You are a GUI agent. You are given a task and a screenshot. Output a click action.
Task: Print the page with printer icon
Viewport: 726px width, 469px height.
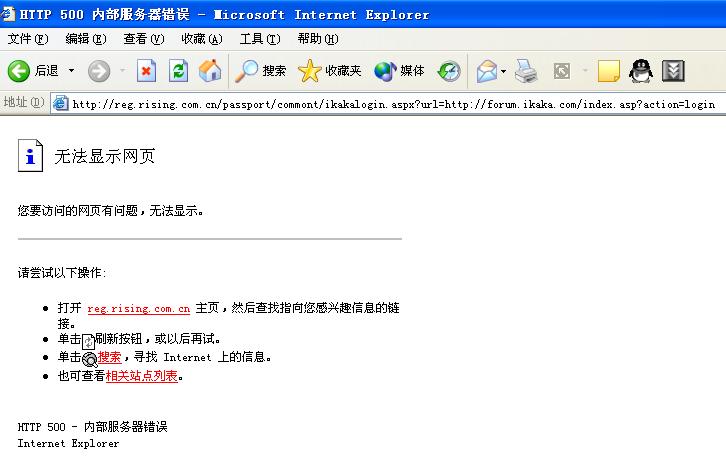[x=526, y=71]
